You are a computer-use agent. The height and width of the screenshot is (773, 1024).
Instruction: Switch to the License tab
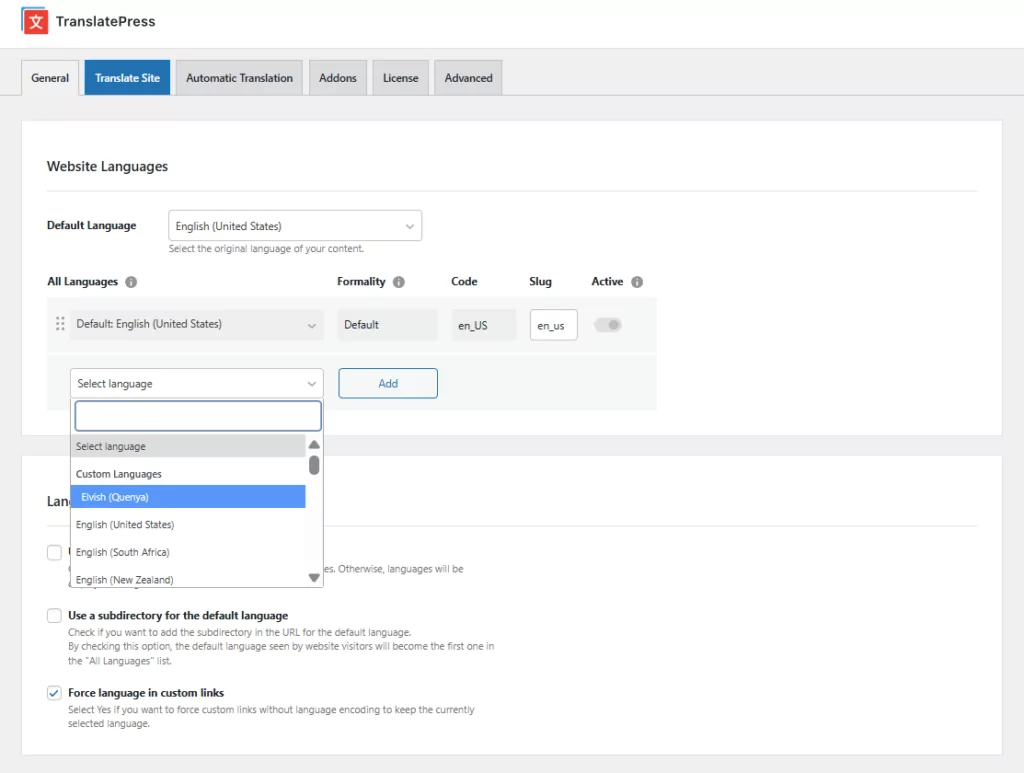pos(400,78)
